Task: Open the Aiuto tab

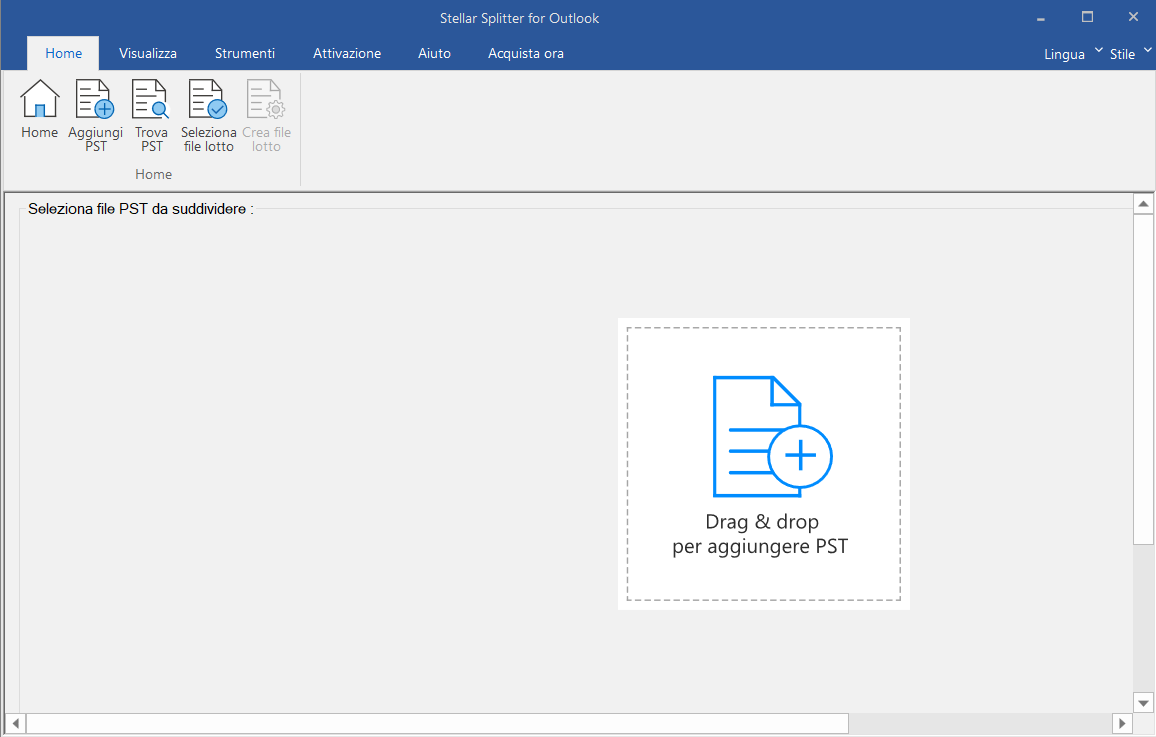Action: pyautogui.click(x=434, y=53)
